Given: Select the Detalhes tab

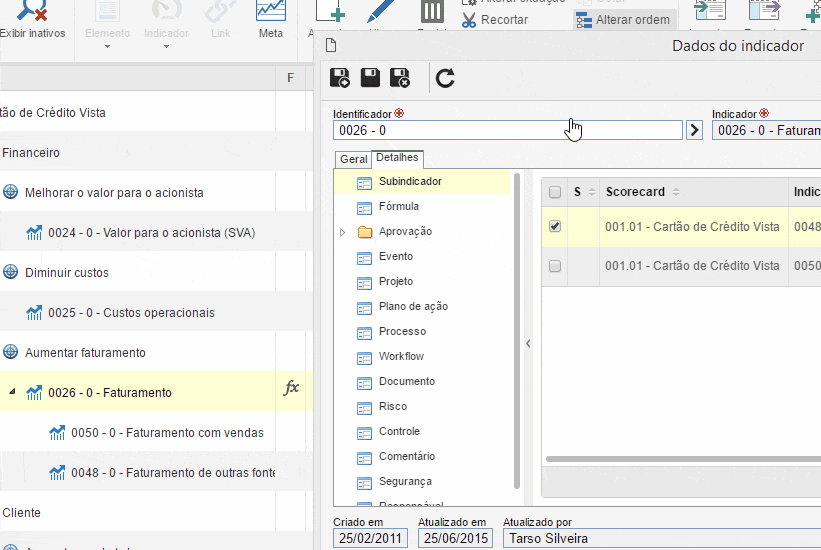Looking at the screenshot, I should [397, 158].
